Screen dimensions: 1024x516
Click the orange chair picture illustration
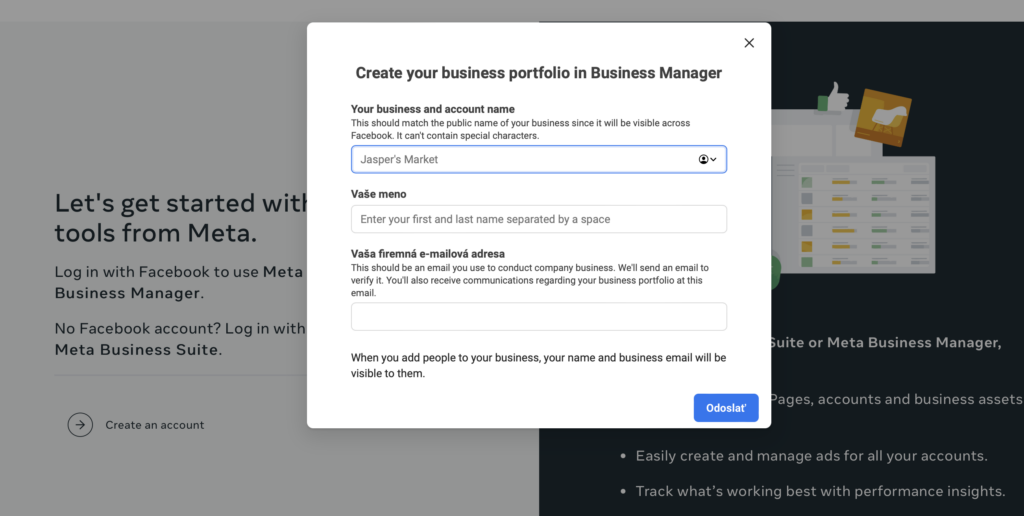click(x=882, y=118)
